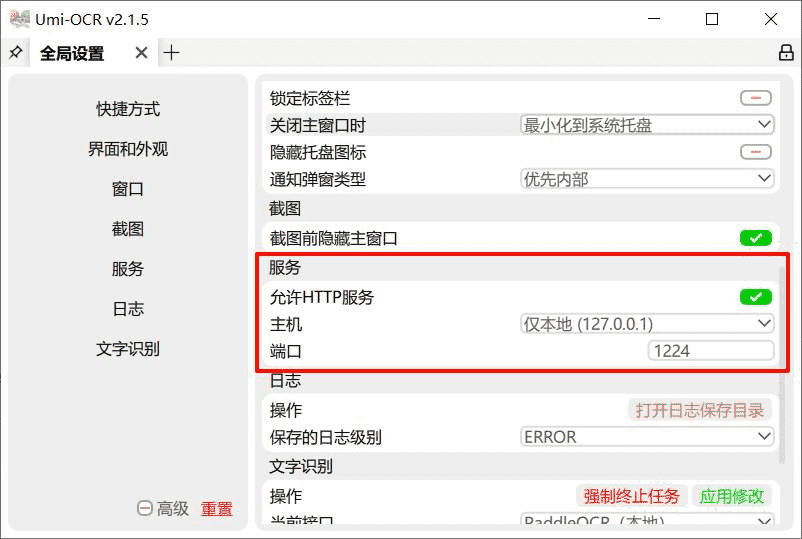Open the 关闭主窗口时 dropdown
This screenshot has width=802, height=539.
[647, 125]
